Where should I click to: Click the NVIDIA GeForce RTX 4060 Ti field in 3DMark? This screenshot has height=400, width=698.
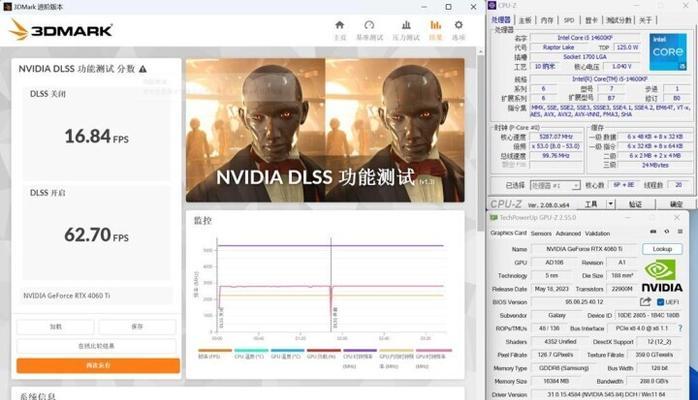97,295
